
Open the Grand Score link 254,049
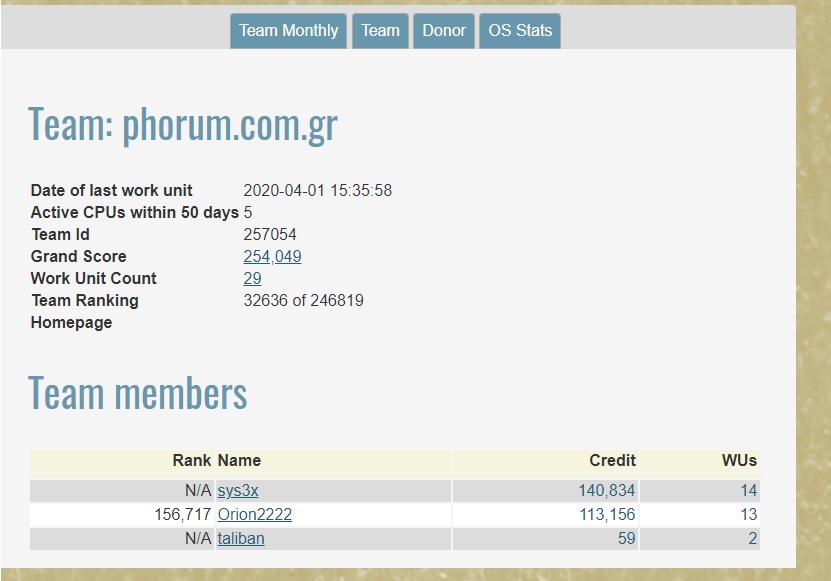click(x=272, y=257)
